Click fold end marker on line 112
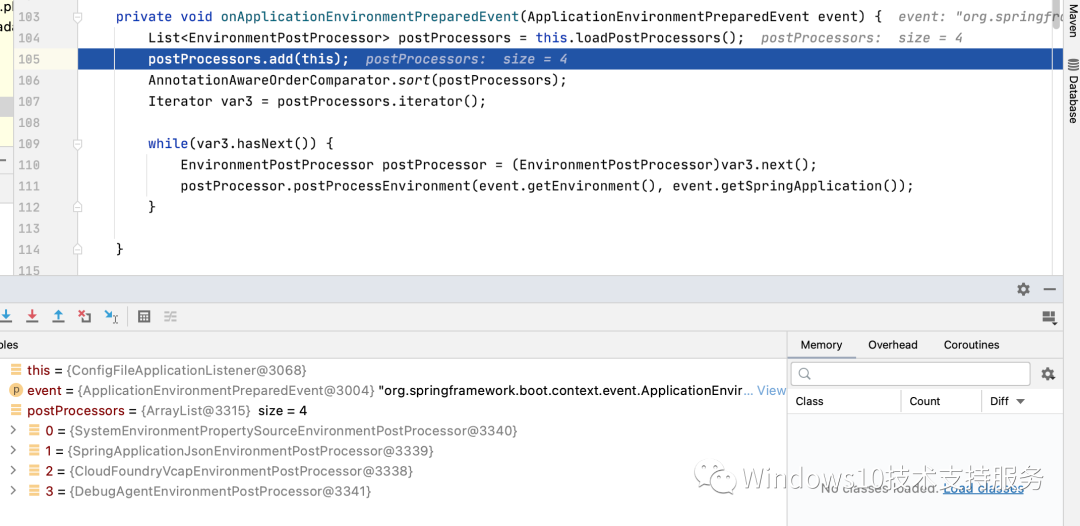The width and height of the screenshot is (1080, 526). tap(77, 207)
